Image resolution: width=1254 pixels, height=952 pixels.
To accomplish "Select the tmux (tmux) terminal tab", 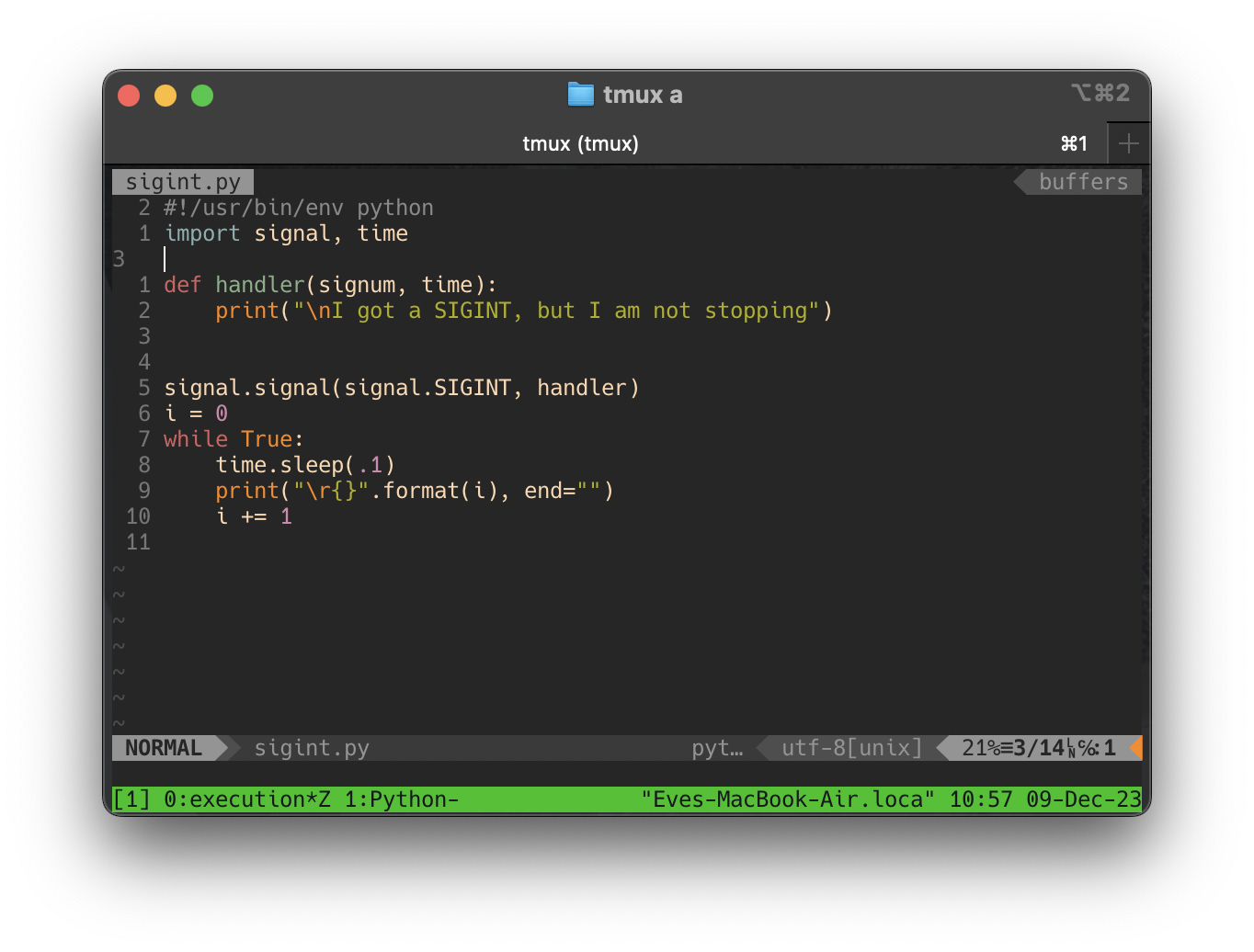I will (580, 143).
